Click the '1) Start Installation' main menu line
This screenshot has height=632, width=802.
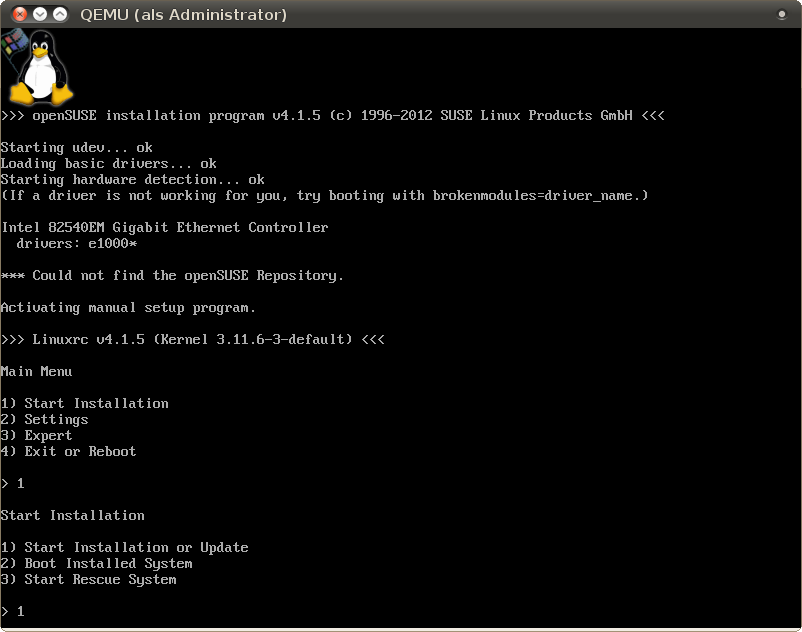tap(85, 403)
